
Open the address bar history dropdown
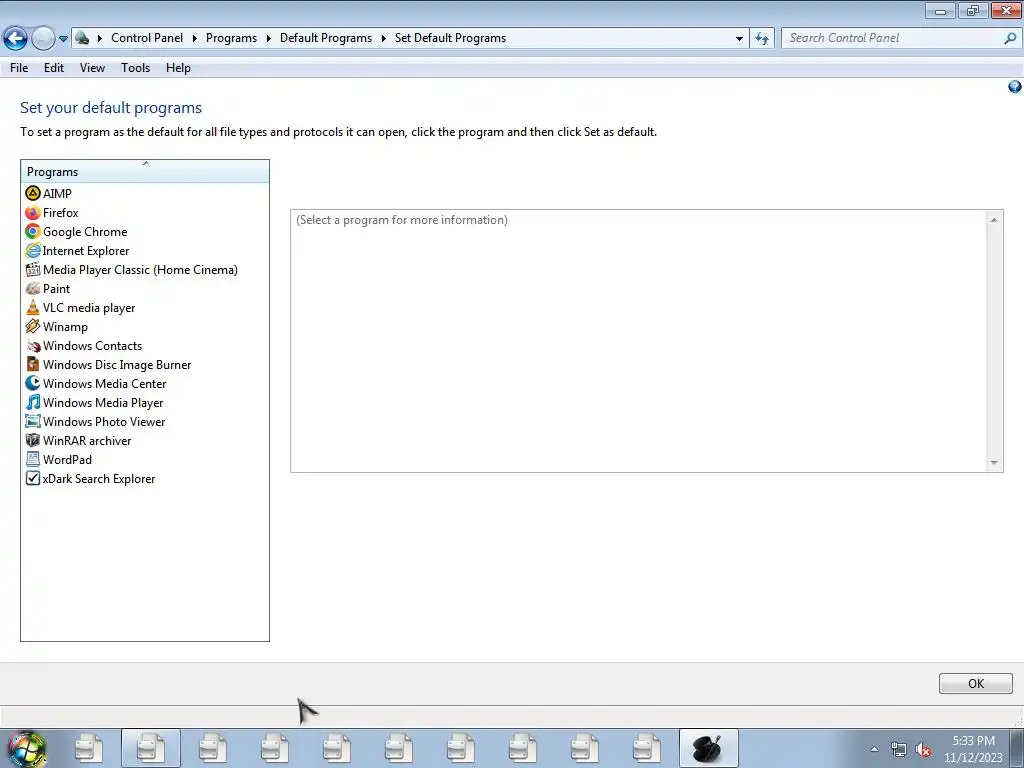[739, 39]
